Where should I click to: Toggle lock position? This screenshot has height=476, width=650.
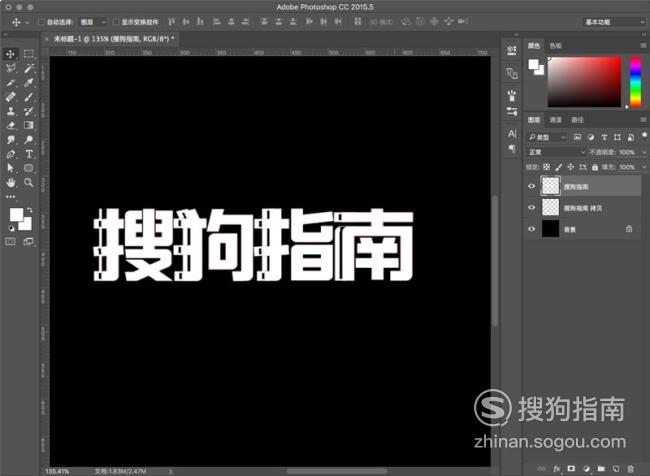tap(570, 167)
